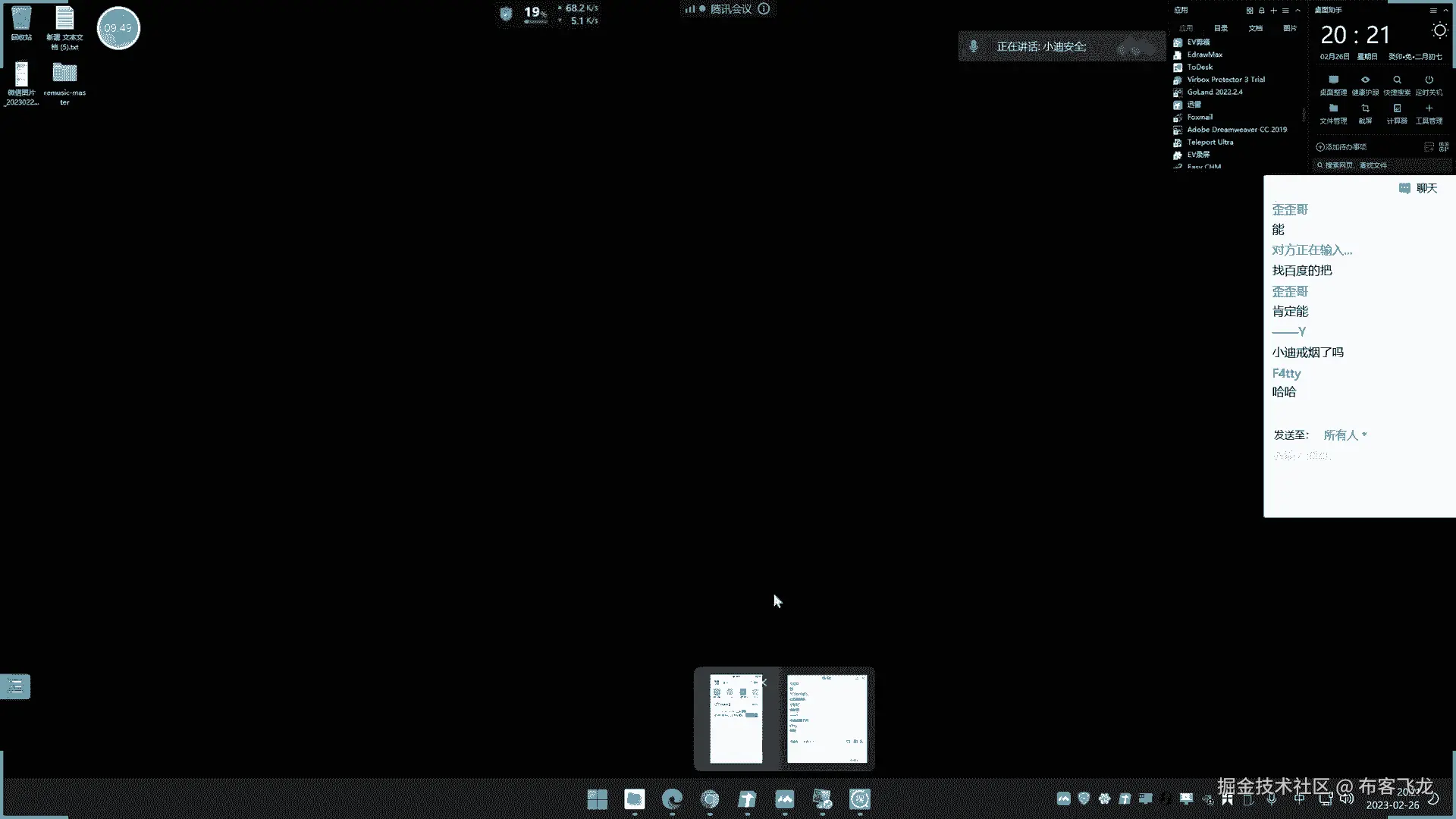Open the 所有人 recipient dropdown
Image resolution: width=1456 pixels, height=819 pixels.
point(1345,435)
